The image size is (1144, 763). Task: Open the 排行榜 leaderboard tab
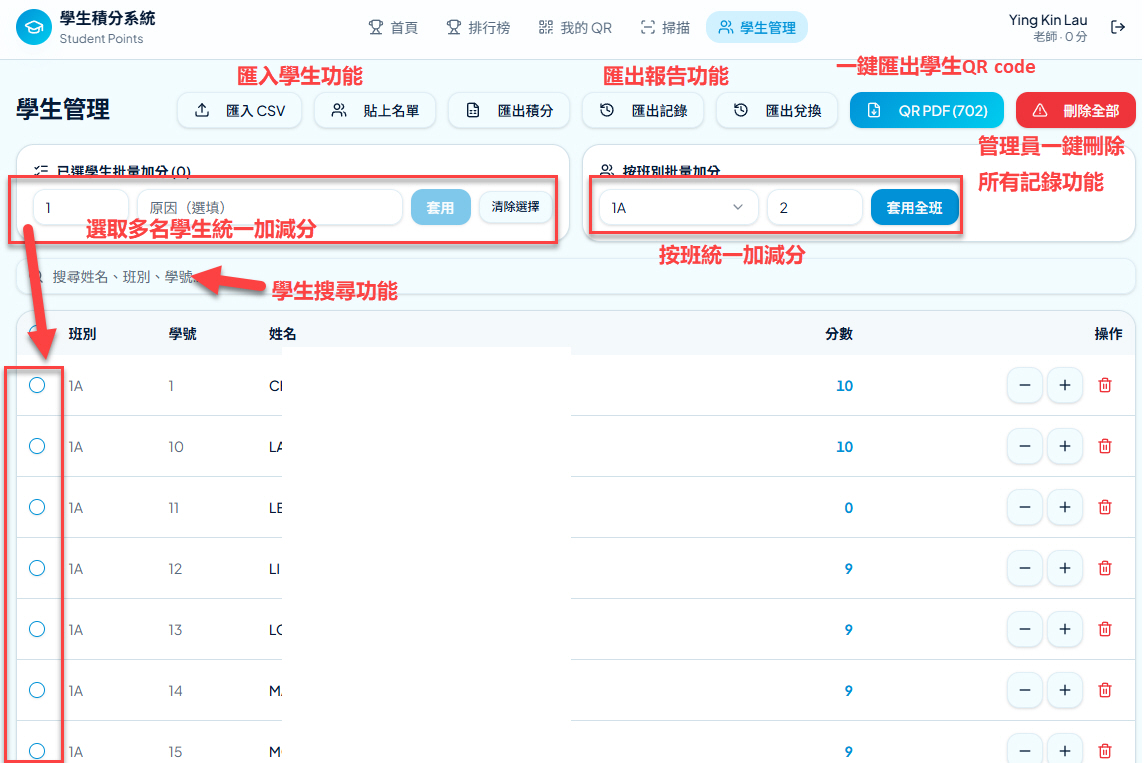pyautogui.click(x=479, y=28)
